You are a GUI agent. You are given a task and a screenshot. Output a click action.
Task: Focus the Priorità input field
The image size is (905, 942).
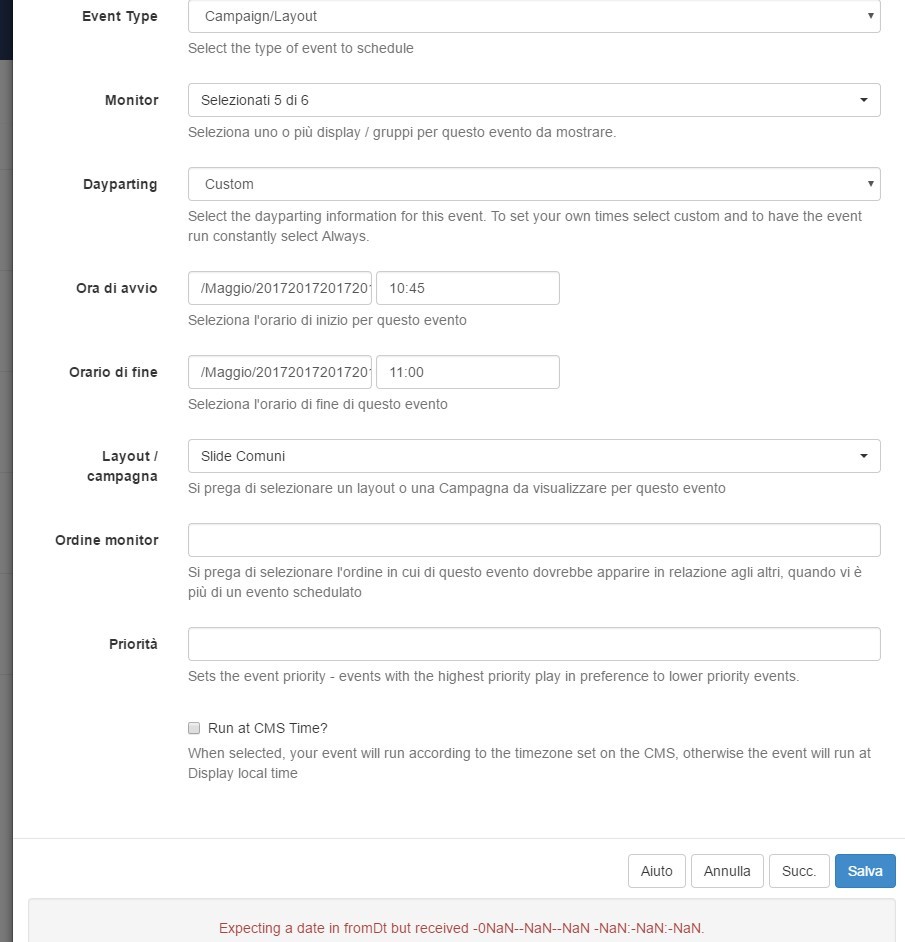534,644
